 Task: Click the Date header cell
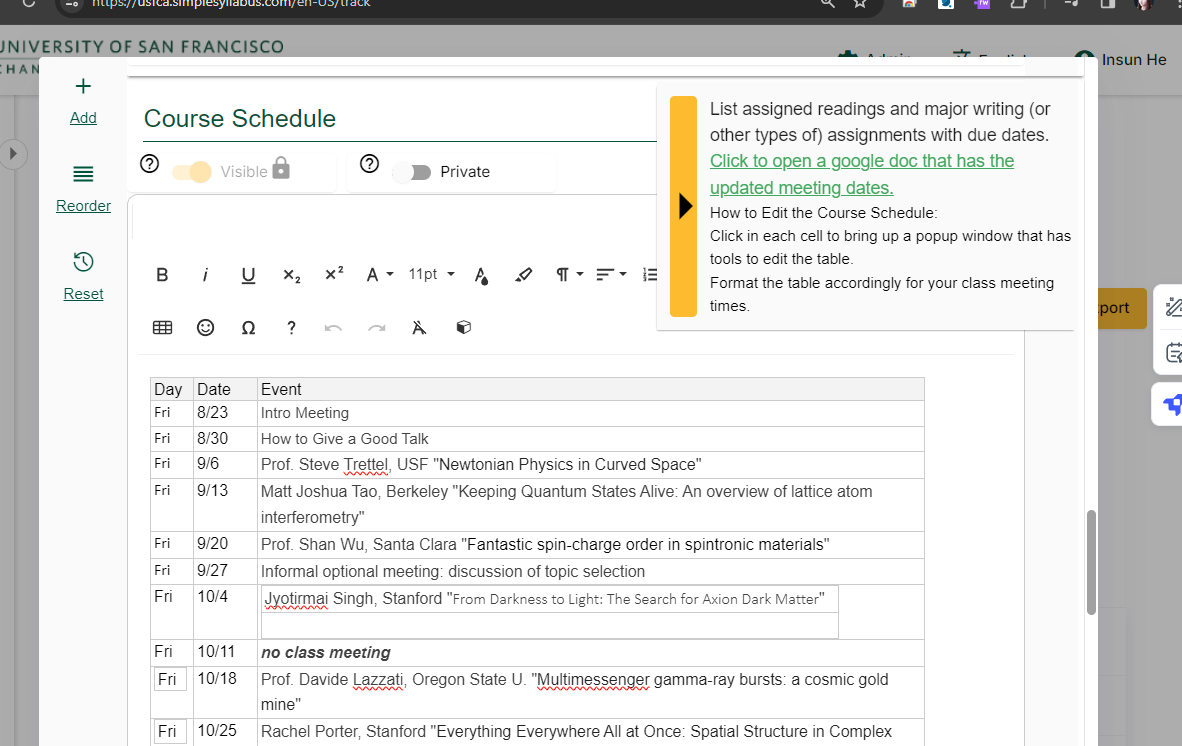[225, 390]
